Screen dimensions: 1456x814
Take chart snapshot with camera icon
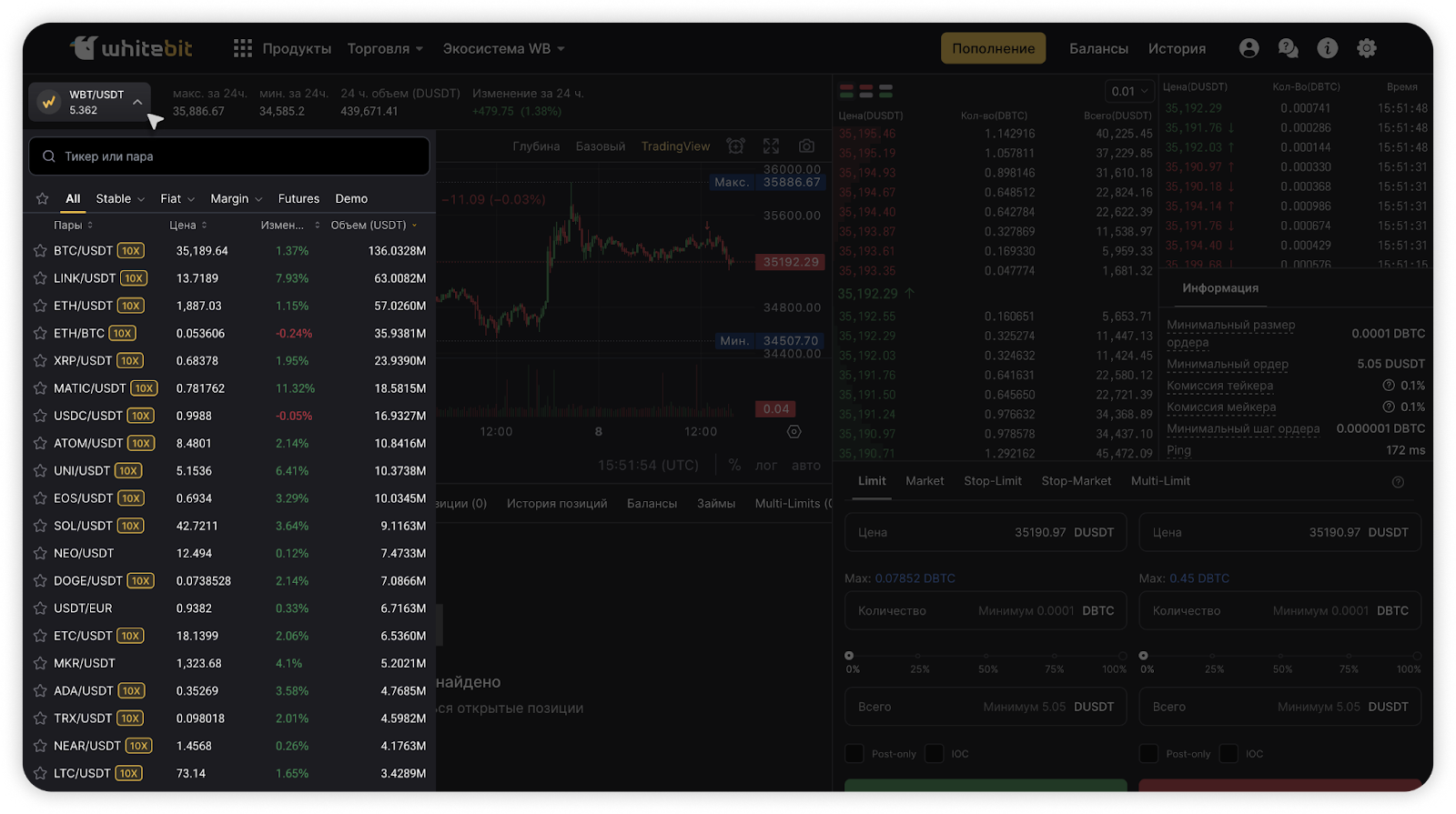[x=806, y=146]
